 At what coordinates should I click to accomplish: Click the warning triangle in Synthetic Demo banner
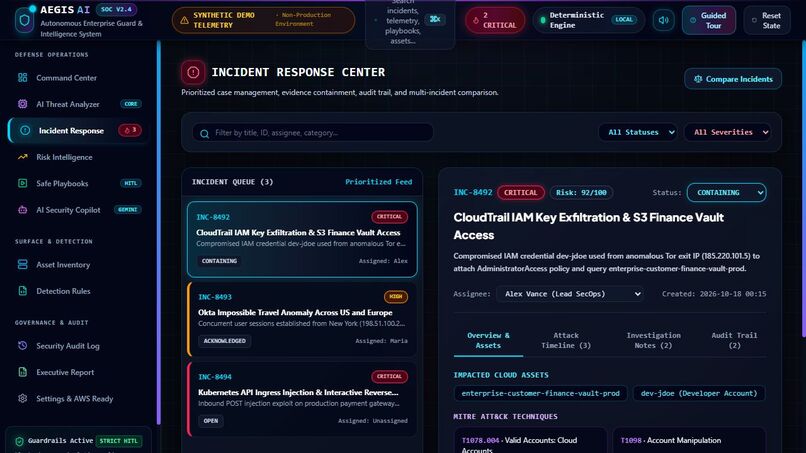coord(184,21)
